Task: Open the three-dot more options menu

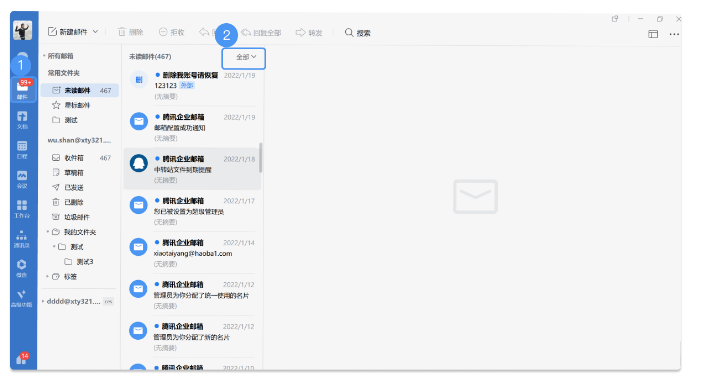Action: click(x=674, y=34)
